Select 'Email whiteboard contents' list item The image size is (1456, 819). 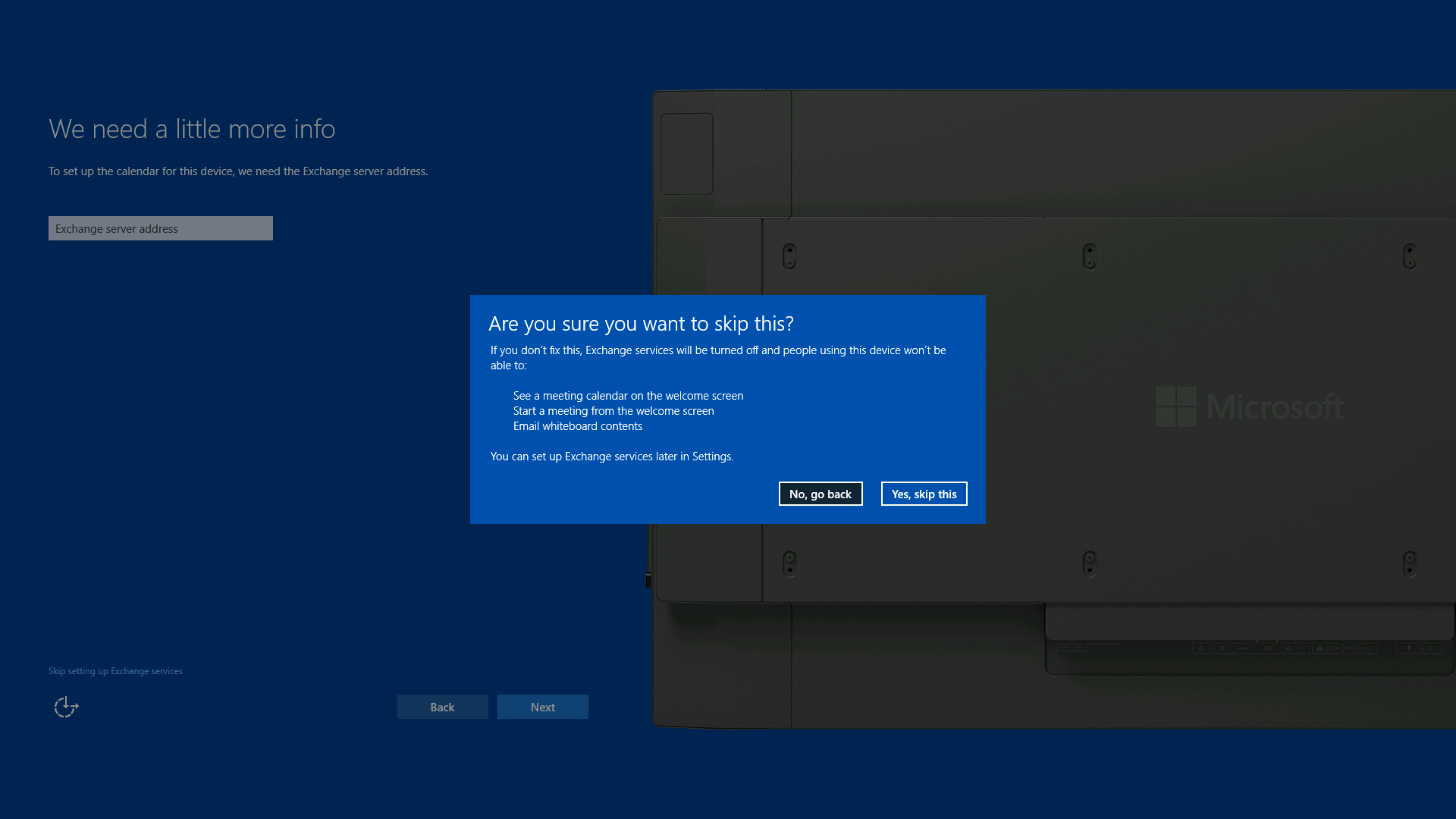pos(577,426)
